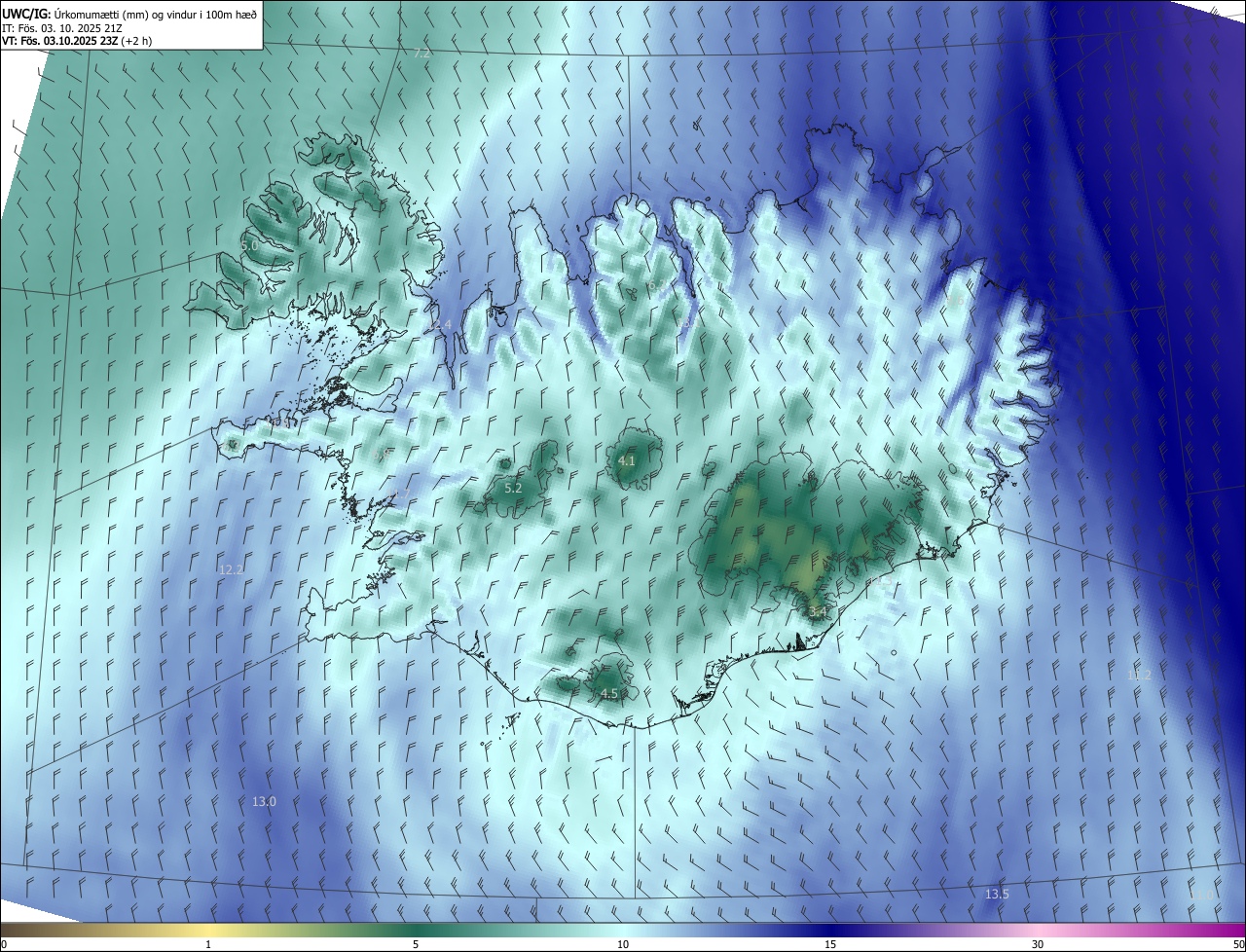Click the 13.0 value label on the map
Screen dimensions: 1246x952
264,802
